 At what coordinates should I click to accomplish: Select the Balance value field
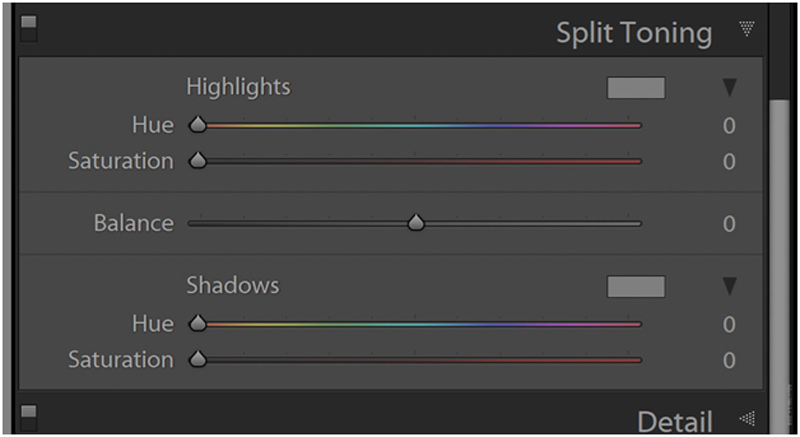coord(729,224)
